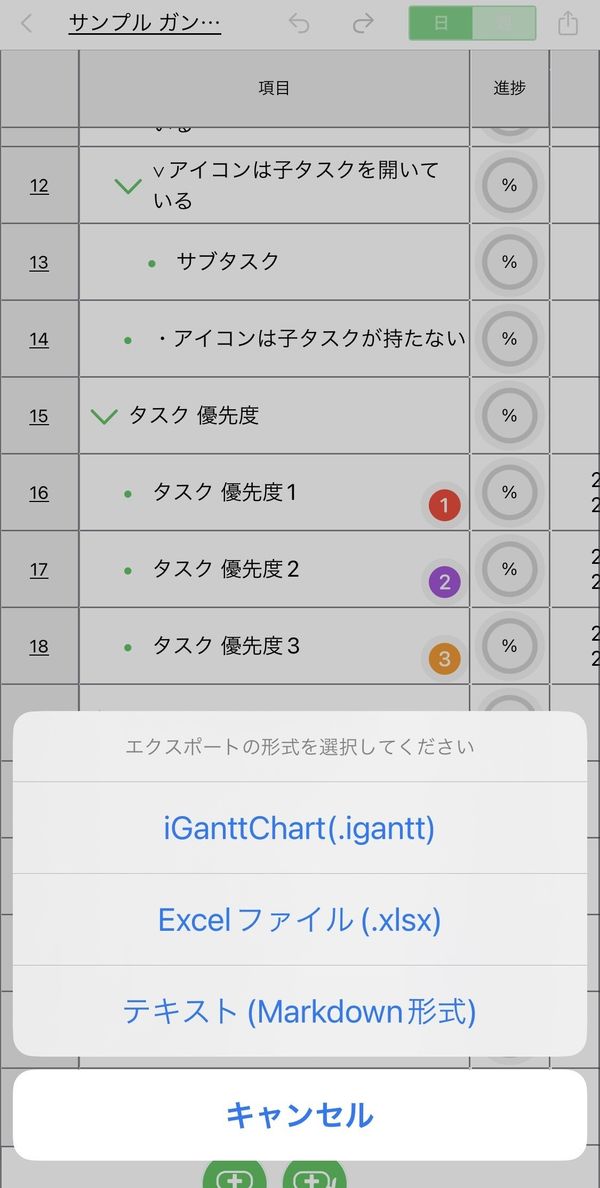
Task: Tap the back chevron icon
Action: coord(27,23)
